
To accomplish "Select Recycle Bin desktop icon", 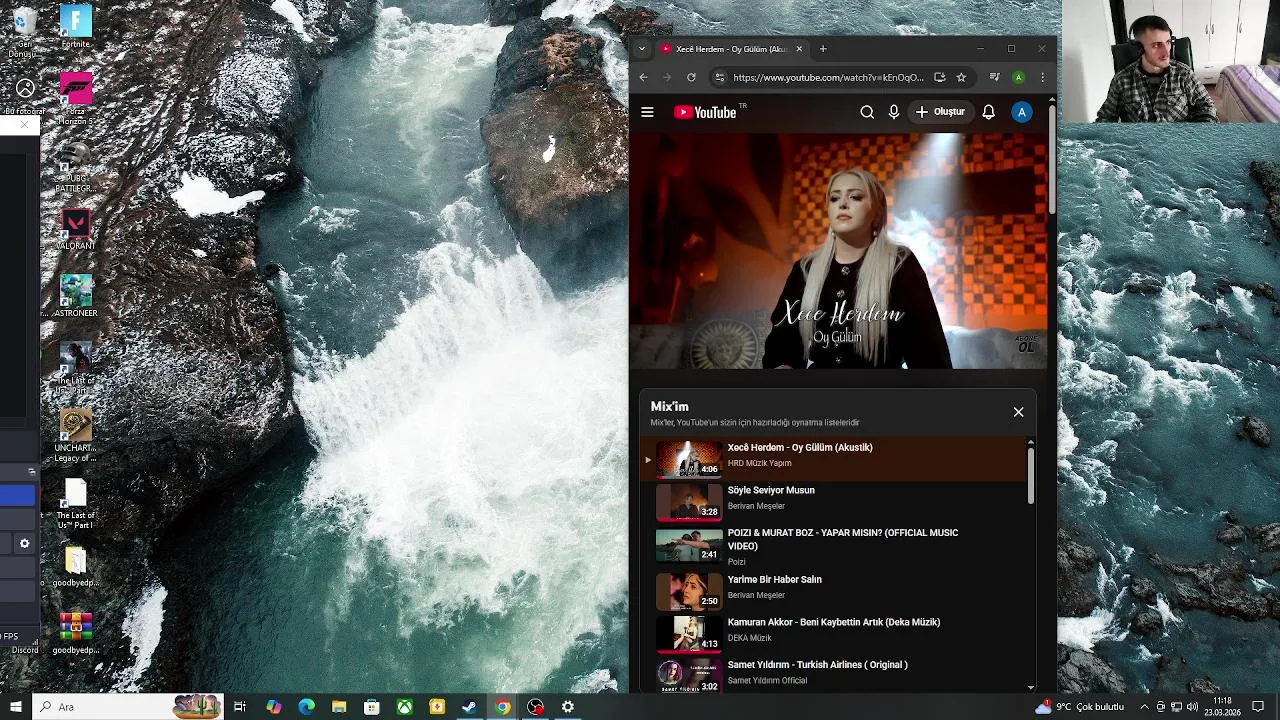I will [x=22, y=30].
